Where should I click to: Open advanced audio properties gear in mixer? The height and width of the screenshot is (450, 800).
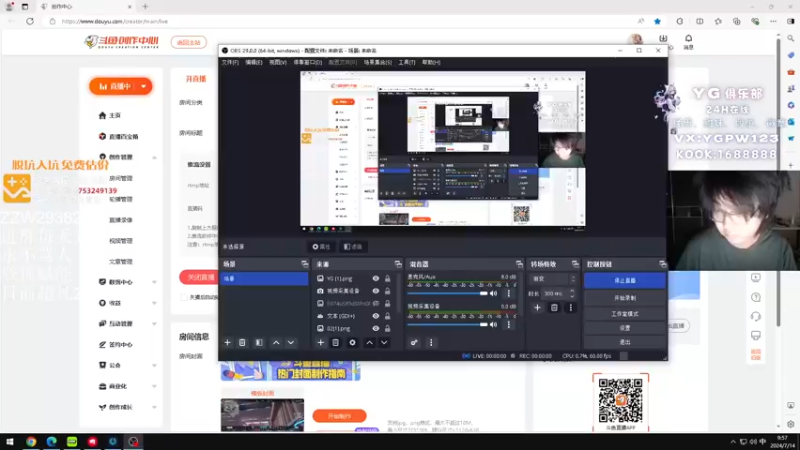pyautogui.click(x=414, y=343)
